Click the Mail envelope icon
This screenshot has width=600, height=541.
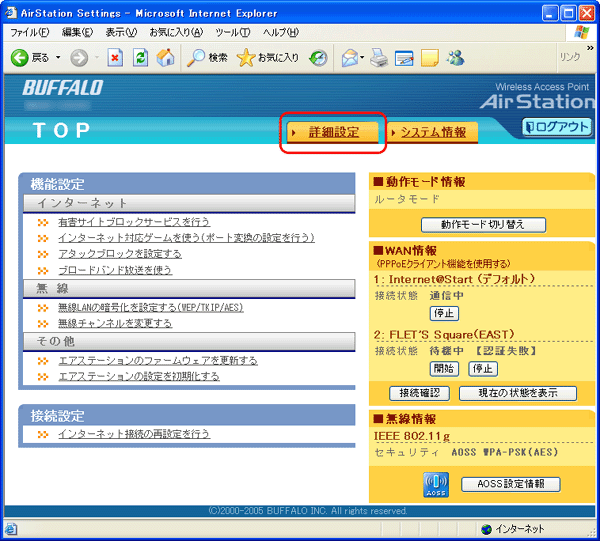coord(350,58)
